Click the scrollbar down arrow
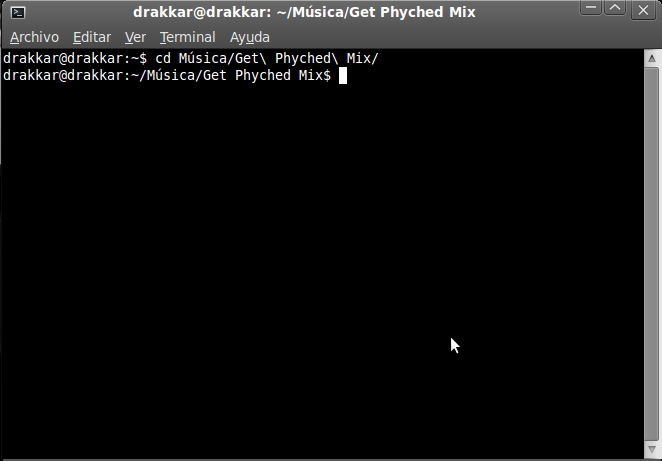662x461 pixels. [652, 449]
